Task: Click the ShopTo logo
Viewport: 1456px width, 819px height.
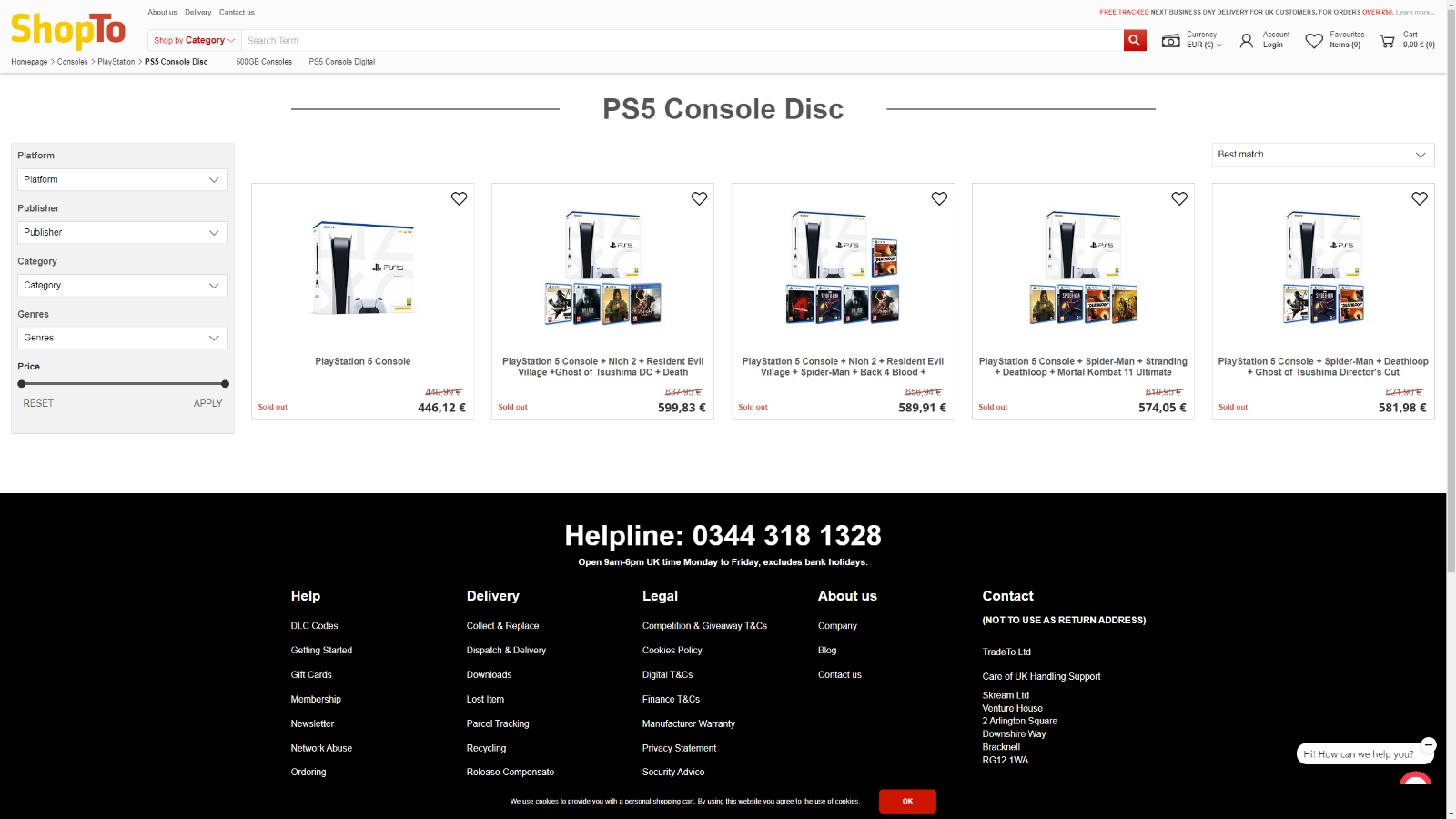Action: click(68, 31)
